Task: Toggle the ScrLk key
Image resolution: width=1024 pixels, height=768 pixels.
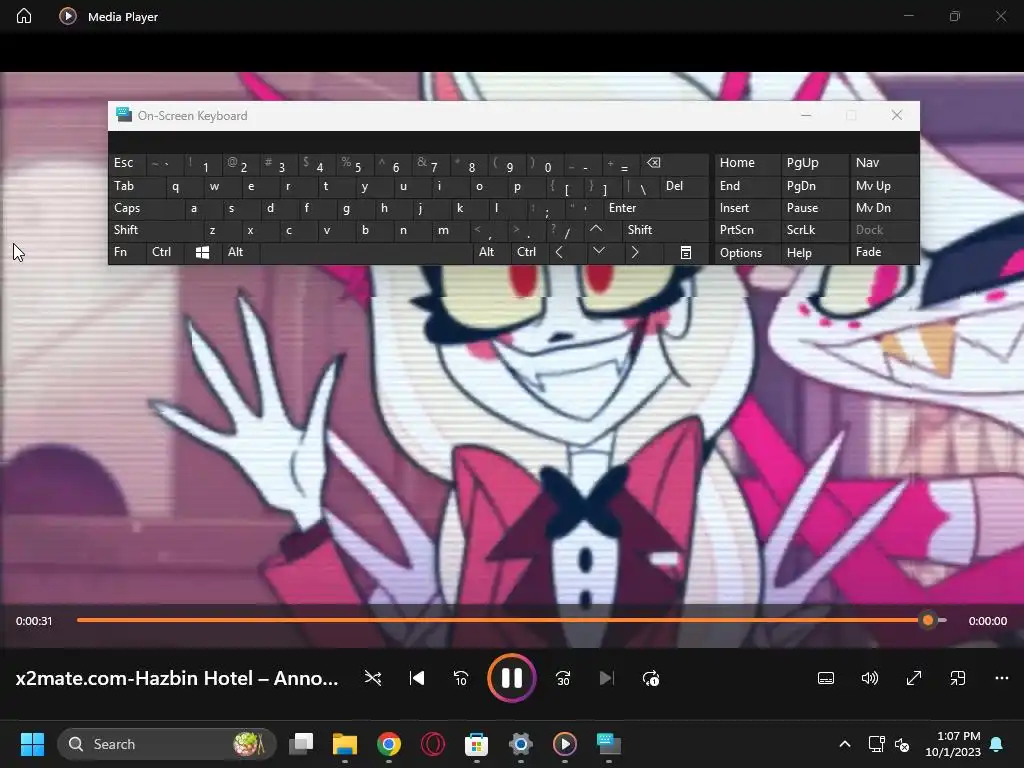Action: tap(815, 230)
